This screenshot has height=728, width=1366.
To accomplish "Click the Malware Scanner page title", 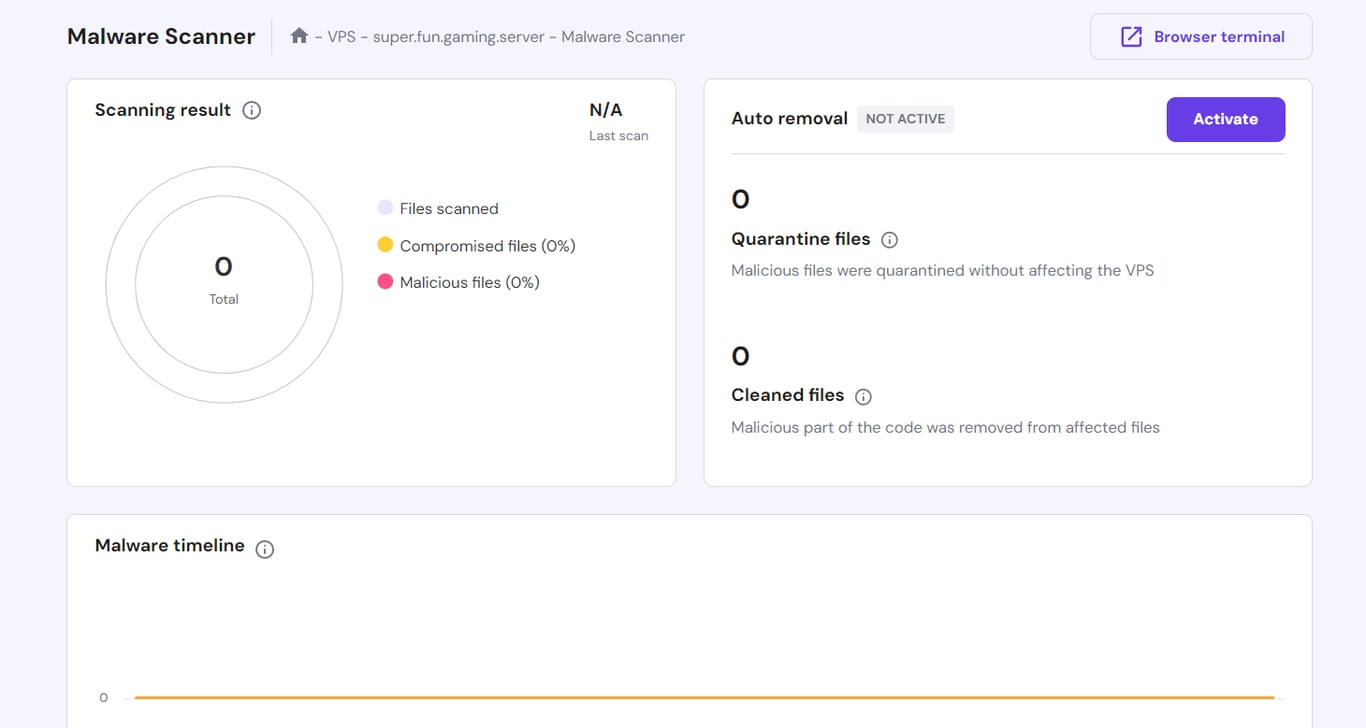I will click(x=161, y=35).
